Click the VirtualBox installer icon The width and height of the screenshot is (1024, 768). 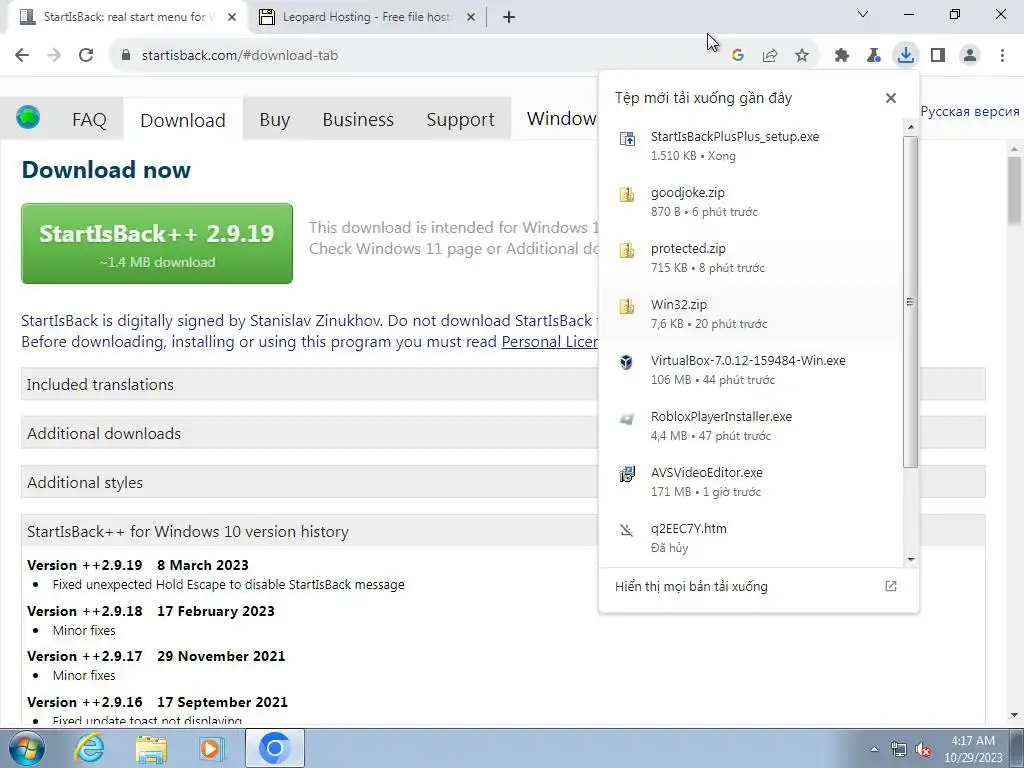point(627,362)
